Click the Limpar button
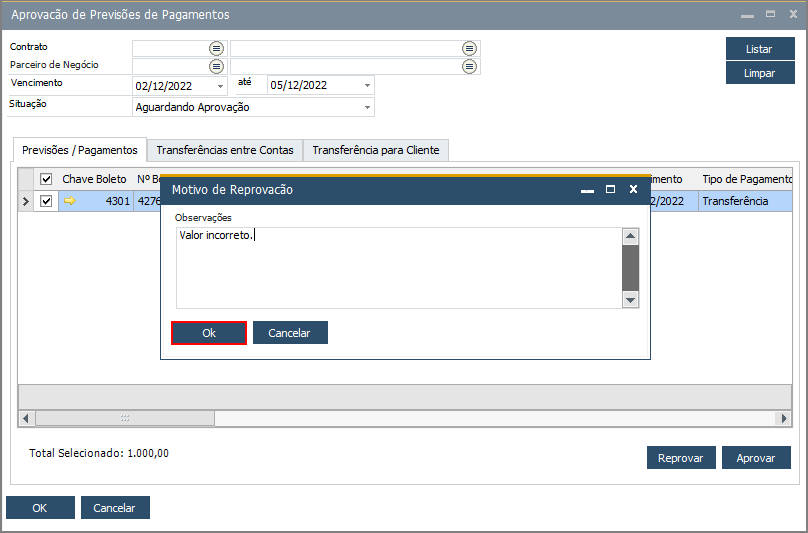Screen dimensions: 808x533 point(760,73)
